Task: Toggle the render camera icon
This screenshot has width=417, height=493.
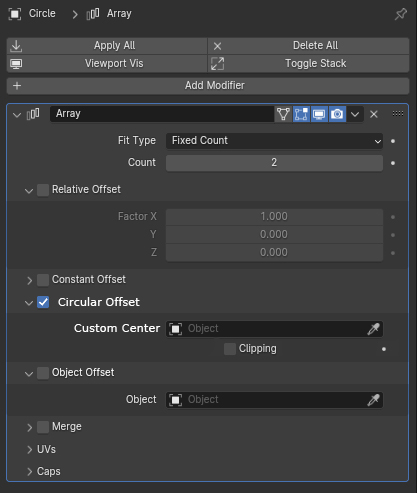Action: coord(337,114)
